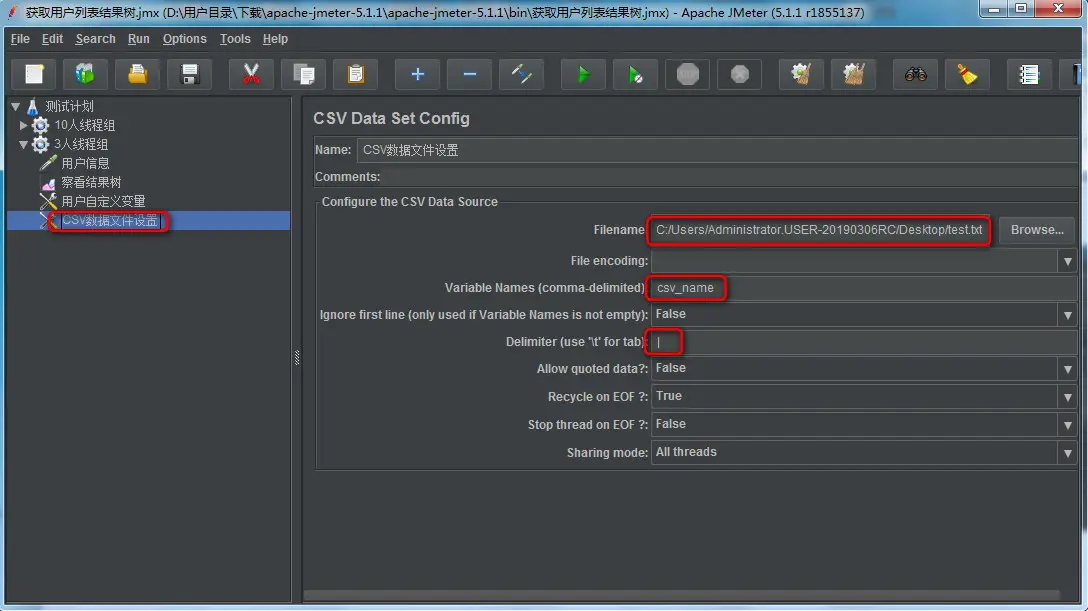
Task: Select the 10人线程组 thread group
Action: 84,125
